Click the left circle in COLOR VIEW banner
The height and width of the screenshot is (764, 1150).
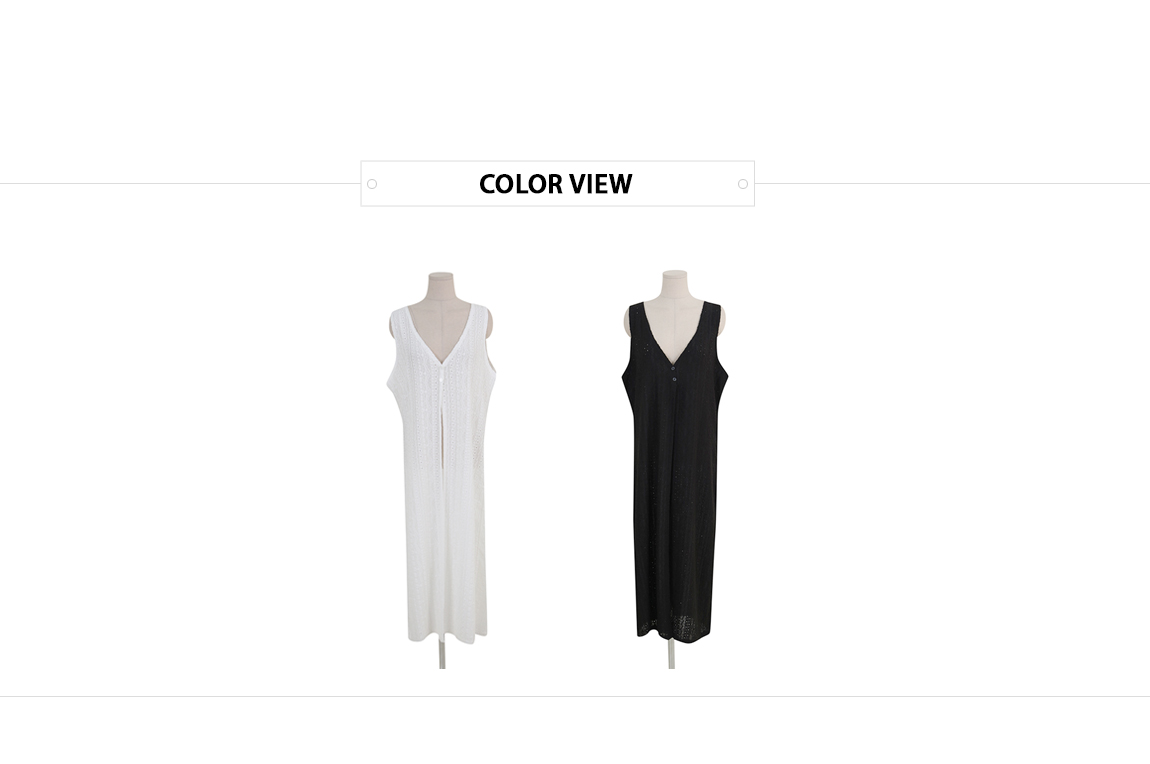pyautogui.click(x=372, y=184)
